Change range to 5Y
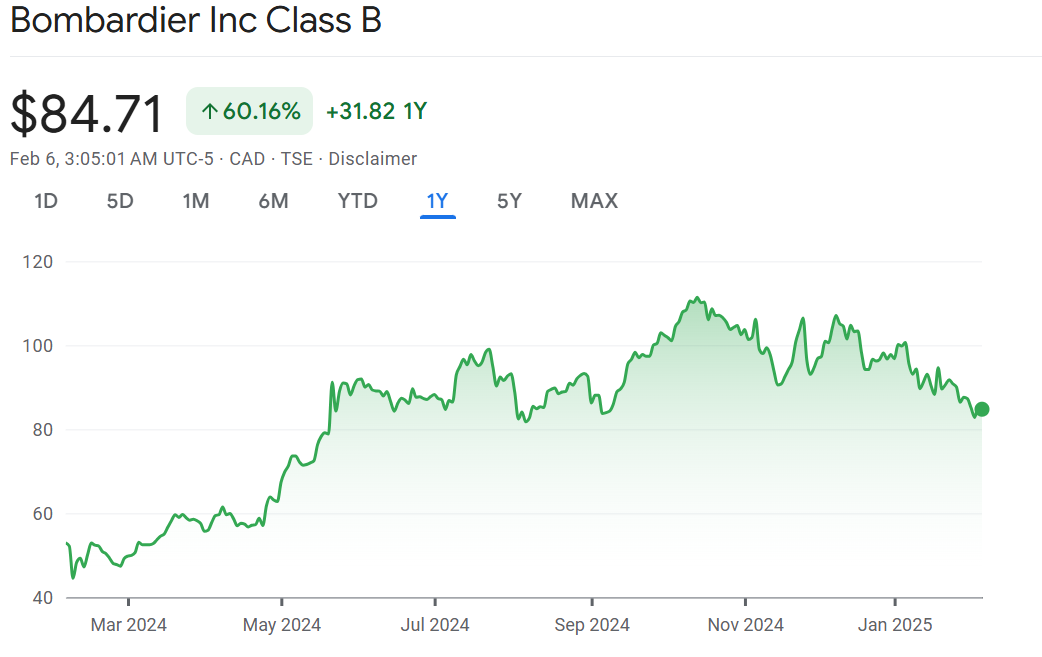1042x657 pixels. (x=509, y=201)
